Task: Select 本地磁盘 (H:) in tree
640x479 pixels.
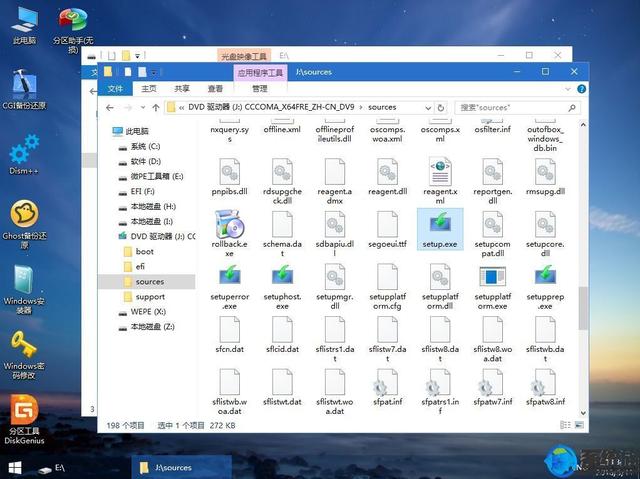Action: pyautogui.click(x=147, y=206)
